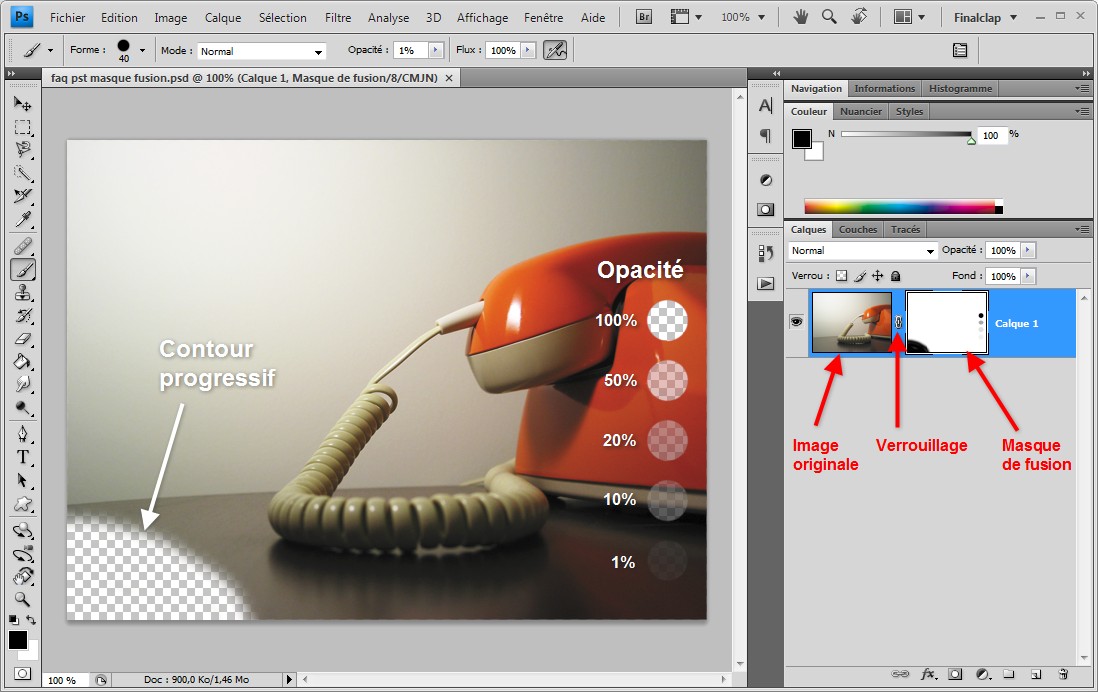Select the Path Selection arrow tool
This screenshot has width=1098, height=692.
point(22,480)
